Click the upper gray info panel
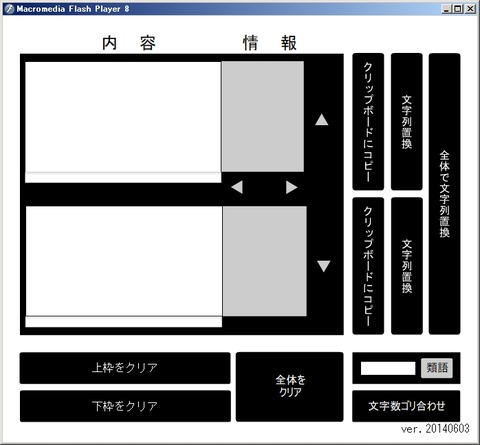This screenshot has height=445, width=480. point(263,116)
